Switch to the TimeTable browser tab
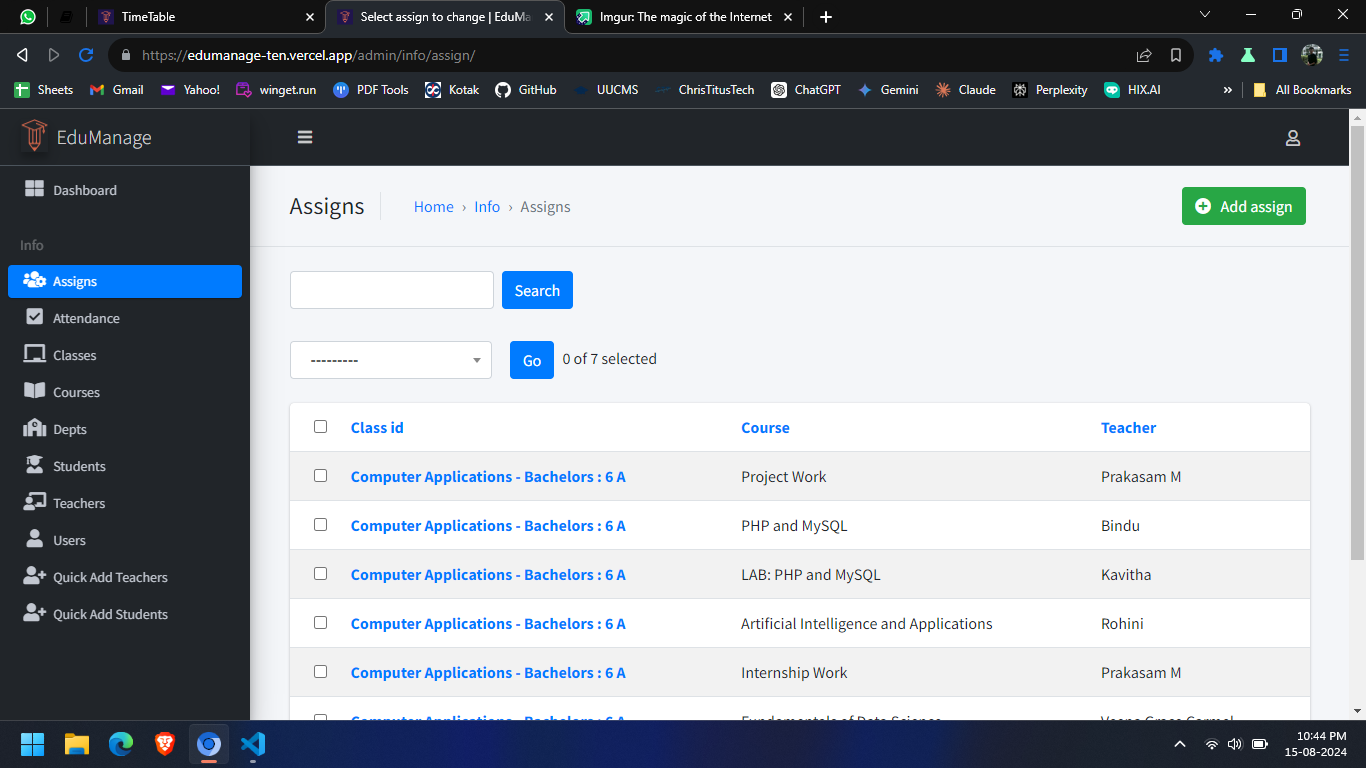 207,16
